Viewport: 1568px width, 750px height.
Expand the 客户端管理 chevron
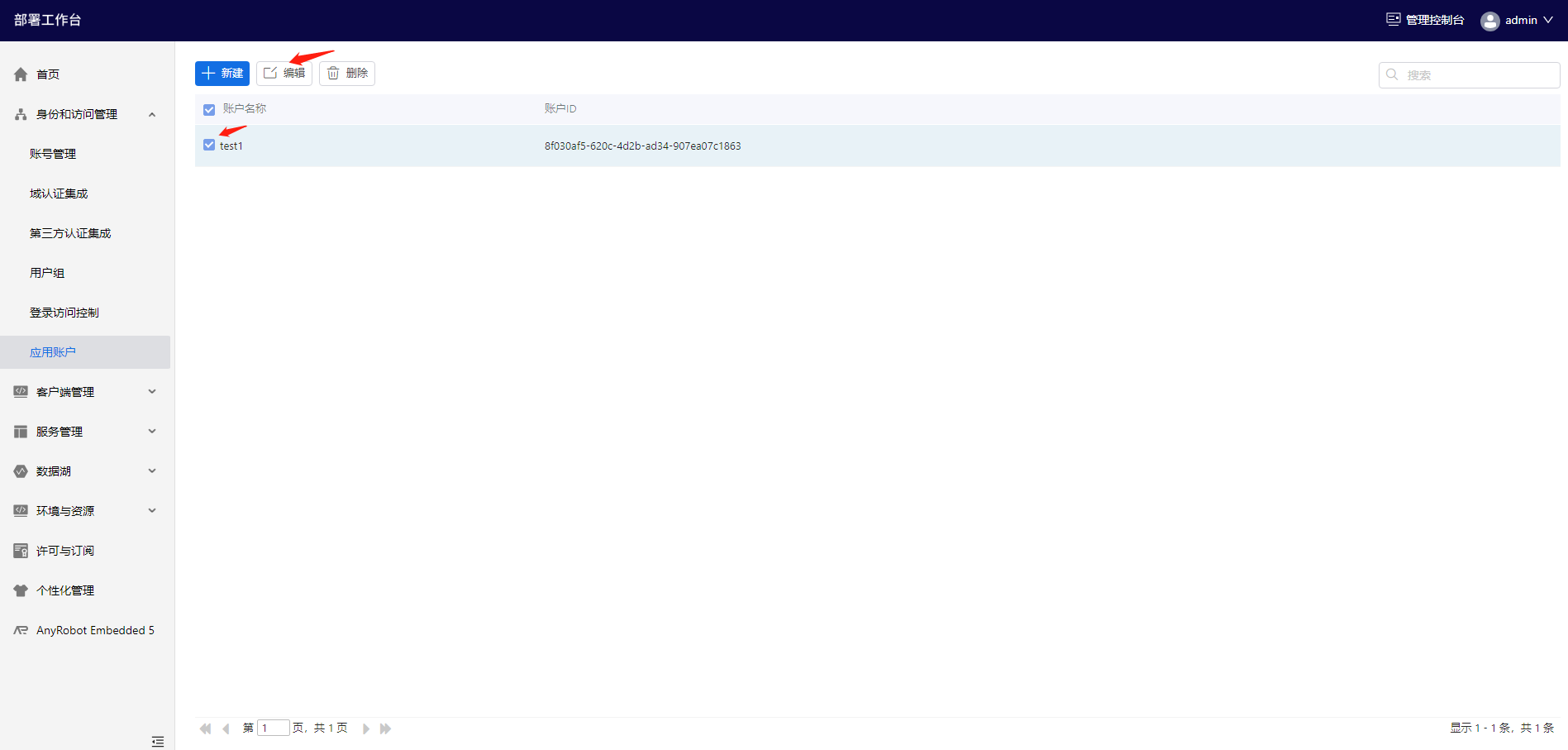tap(152, 392)
